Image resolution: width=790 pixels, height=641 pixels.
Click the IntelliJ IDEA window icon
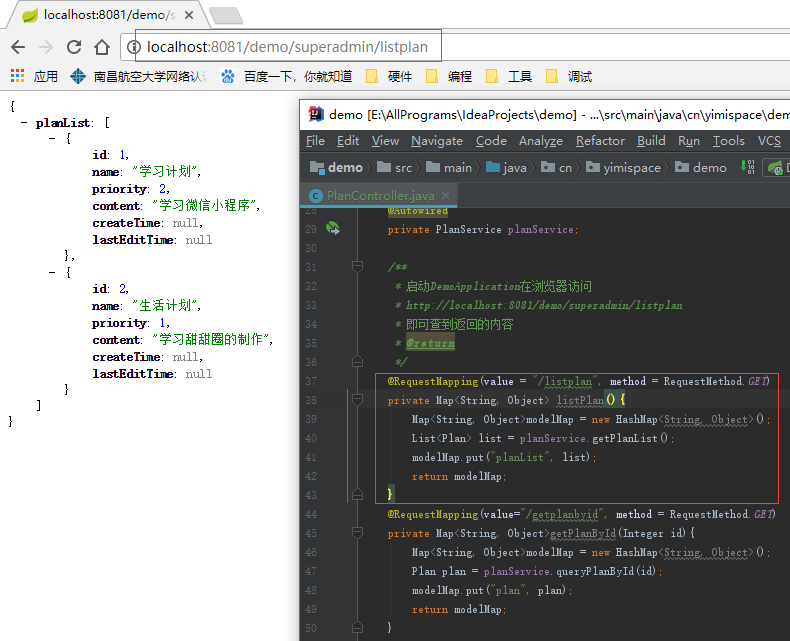[x=316, y=114]
